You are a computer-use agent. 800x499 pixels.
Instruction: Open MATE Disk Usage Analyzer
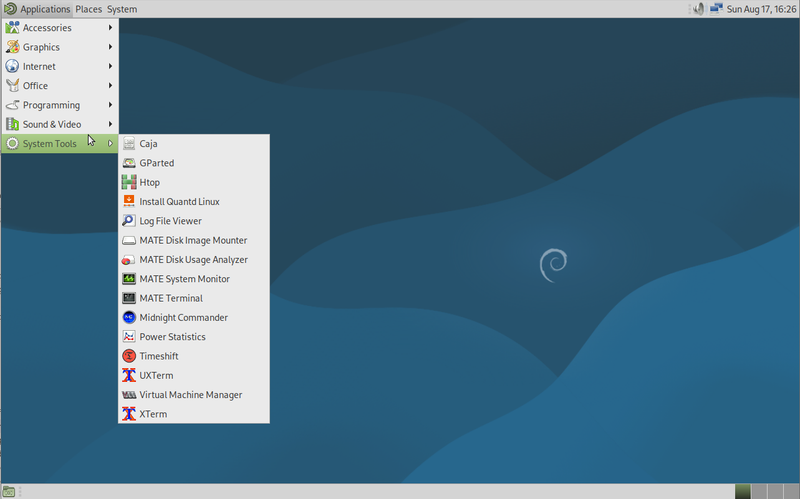194,260
